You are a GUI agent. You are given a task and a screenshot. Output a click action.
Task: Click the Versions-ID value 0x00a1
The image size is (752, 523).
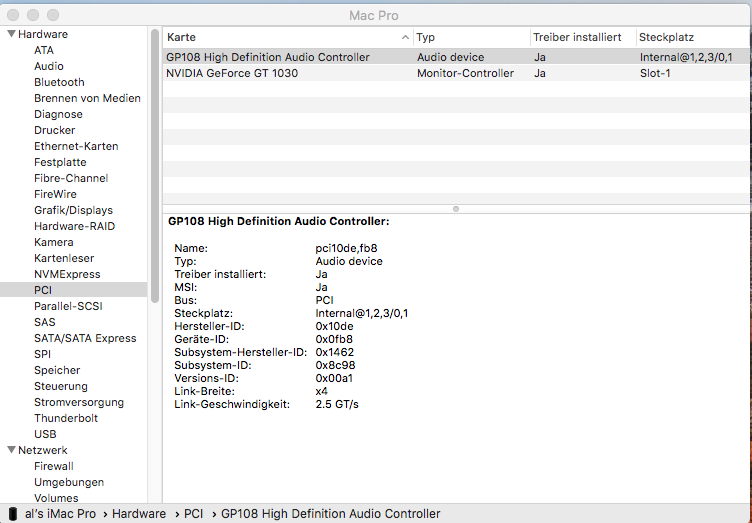pos(334,378)
